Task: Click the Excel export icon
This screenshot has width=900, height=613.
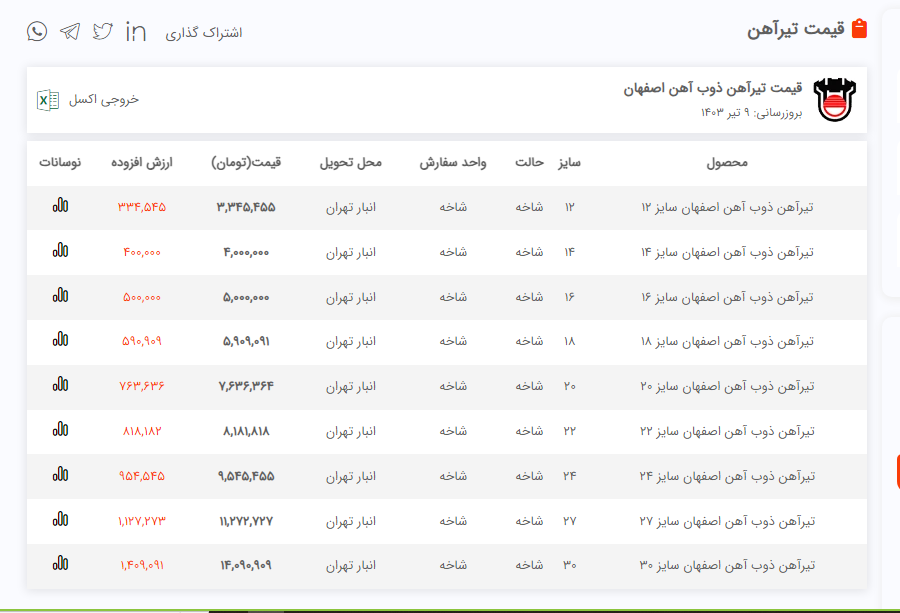Action: click(47, 99)
